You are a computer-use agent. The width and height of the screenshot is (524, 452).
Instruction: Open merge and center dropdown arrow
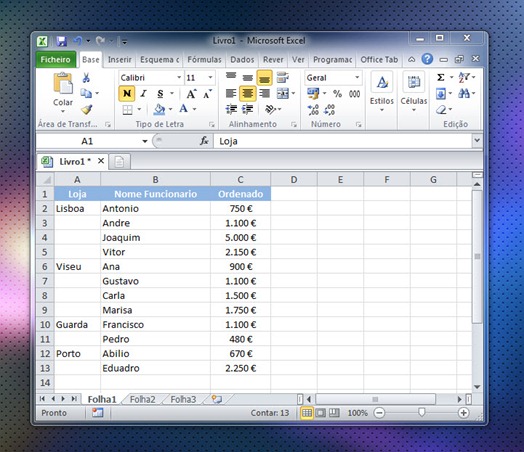(x=293, y=94)
